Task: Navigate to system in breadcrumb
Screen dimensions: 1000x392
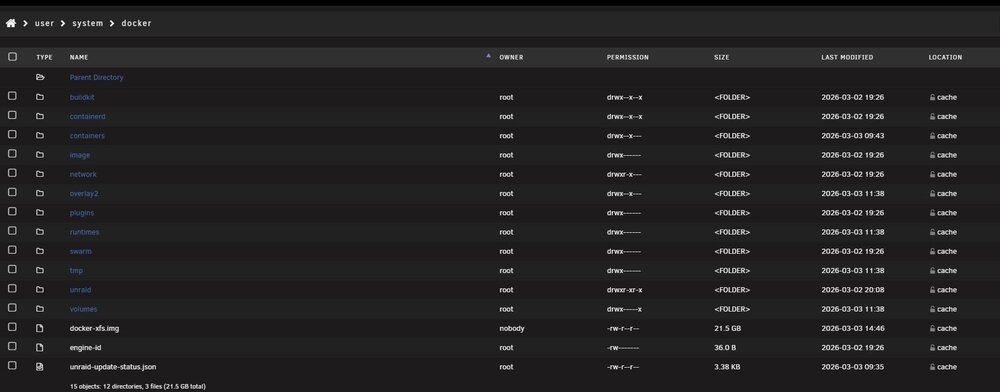Action: coord(87,23)
